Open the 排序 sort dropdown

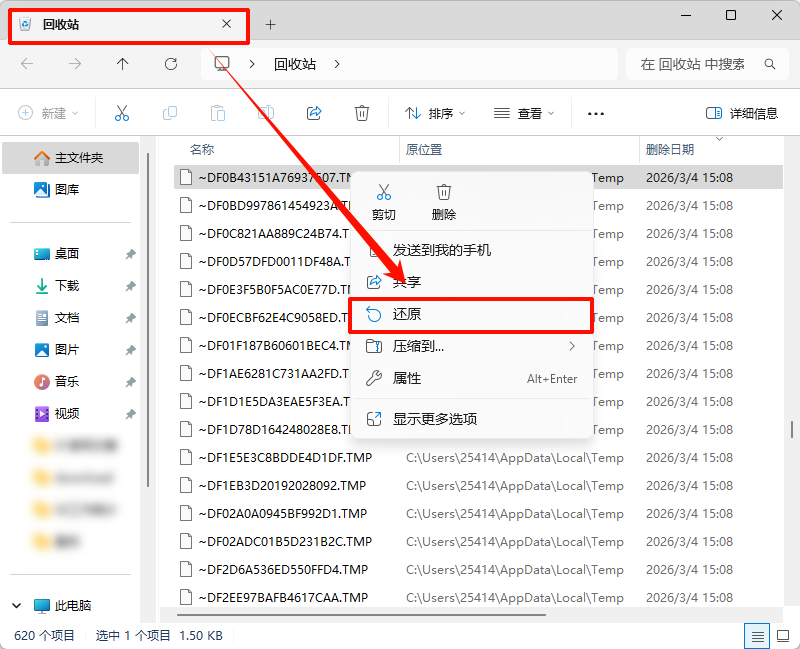coord(434,113)
